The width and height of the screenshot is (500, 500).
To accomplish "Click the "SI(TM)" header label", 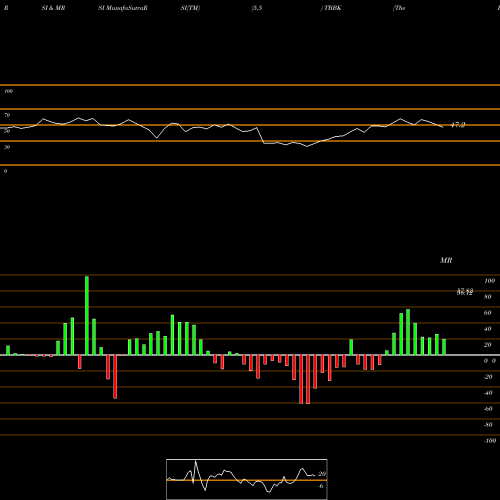I will [x=190, y=8].
